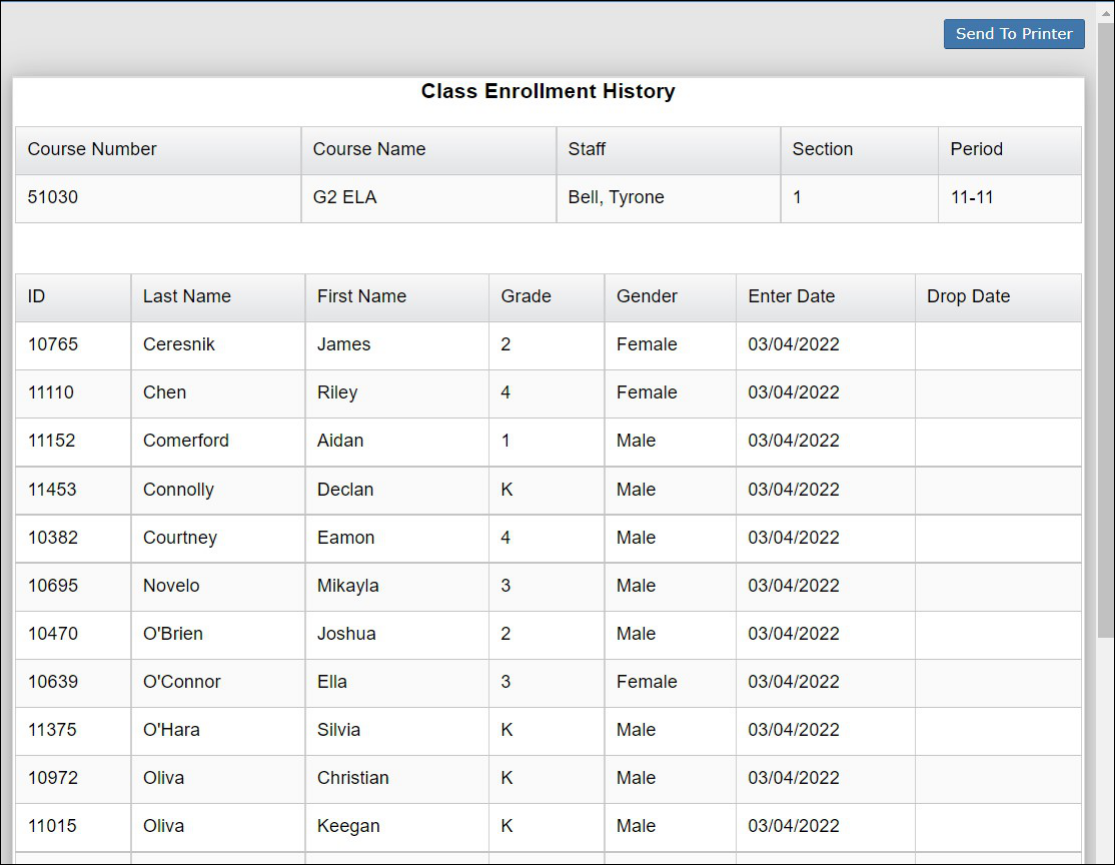Screen dimensions: 1115x865
Task: Select first name Riley
Action: [337, 393]
